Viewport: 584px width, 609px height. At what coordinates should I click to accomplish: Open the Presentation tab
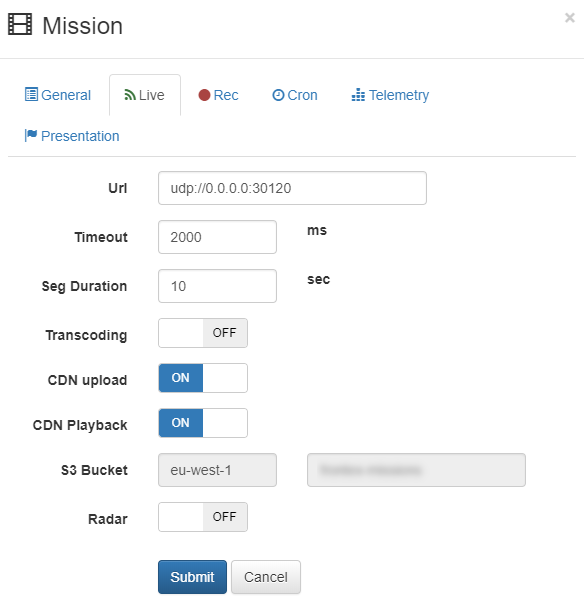tap(72, 136)
